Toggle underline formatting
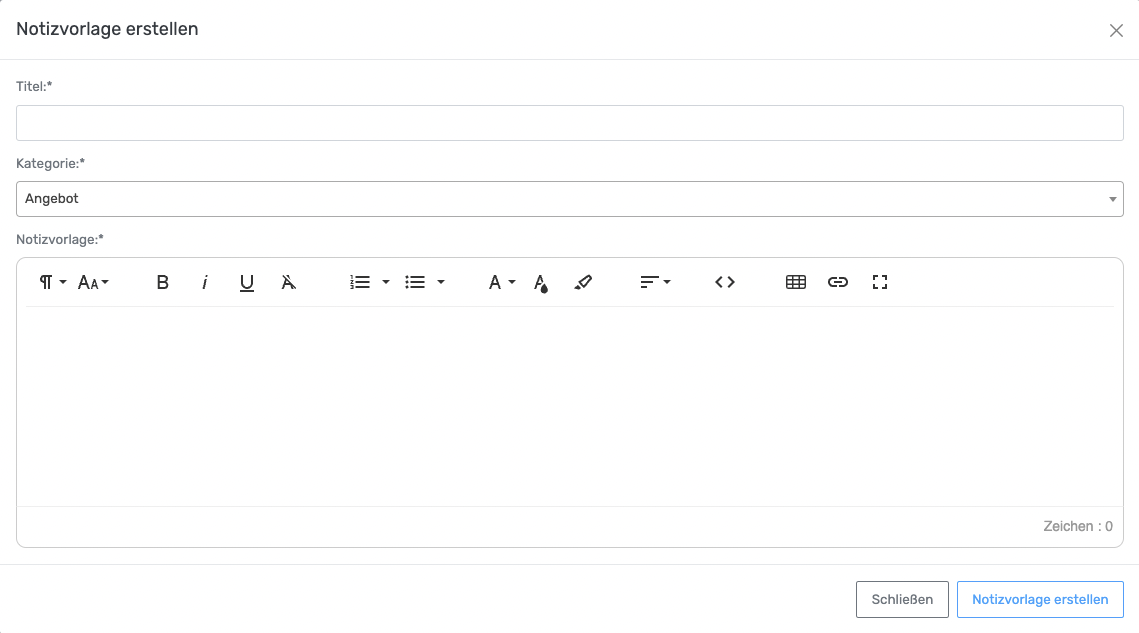 pos(247,283)
